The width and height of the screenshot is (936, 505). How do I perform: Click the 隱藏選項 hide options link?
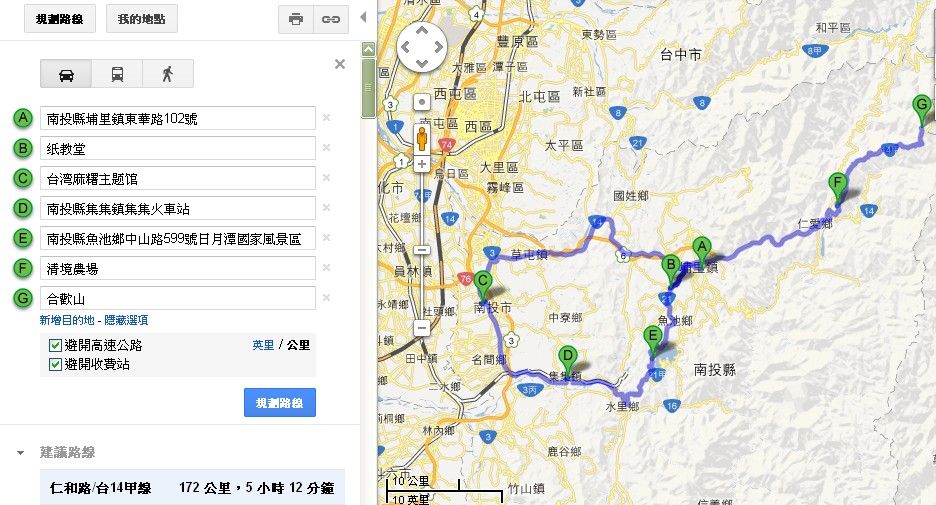126,320
